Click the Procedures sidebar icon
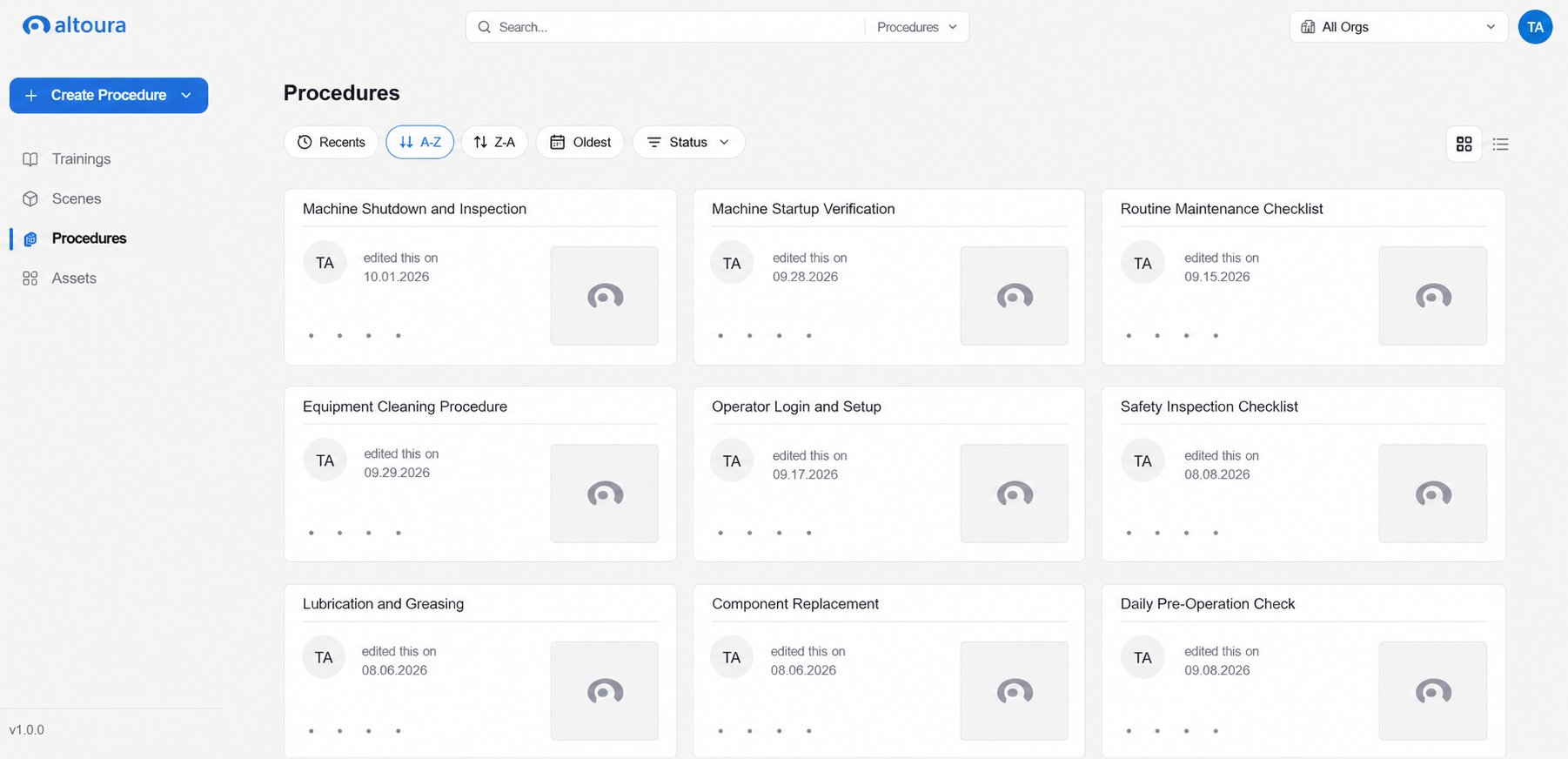 [30, 238]
